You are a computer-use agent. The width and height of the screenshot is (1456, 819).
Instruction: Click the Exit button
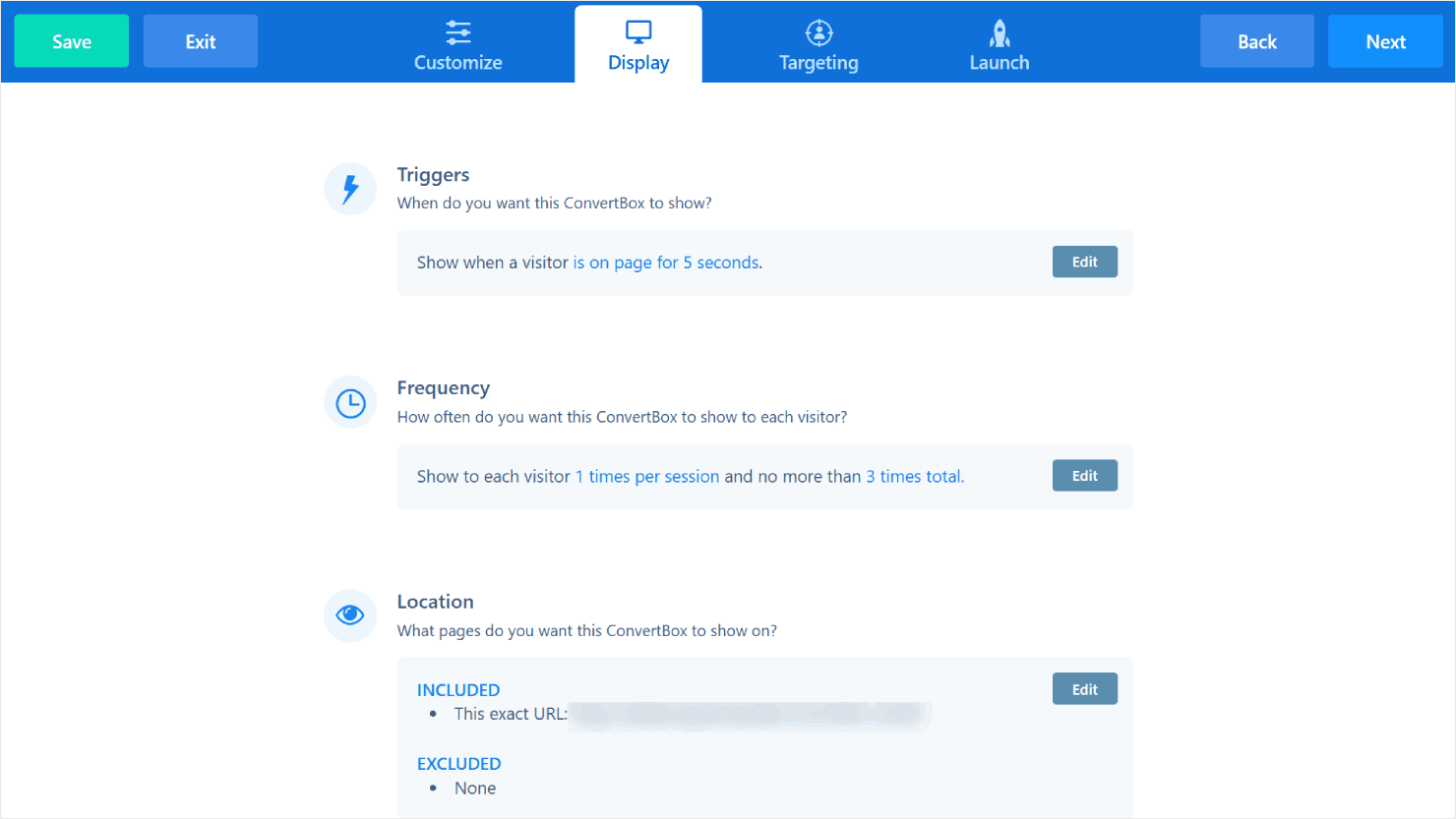201,41
